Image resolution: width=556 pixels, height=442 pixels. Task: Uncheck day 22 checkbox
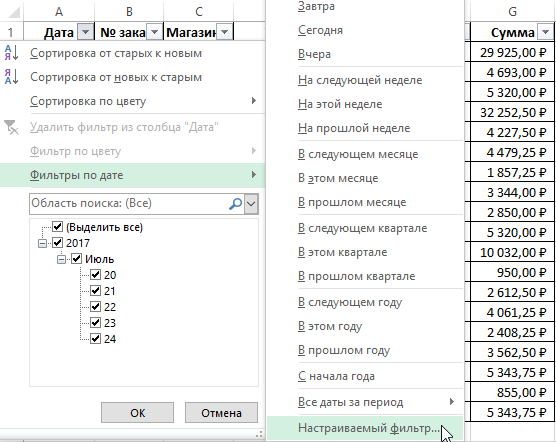click(95, 307)
